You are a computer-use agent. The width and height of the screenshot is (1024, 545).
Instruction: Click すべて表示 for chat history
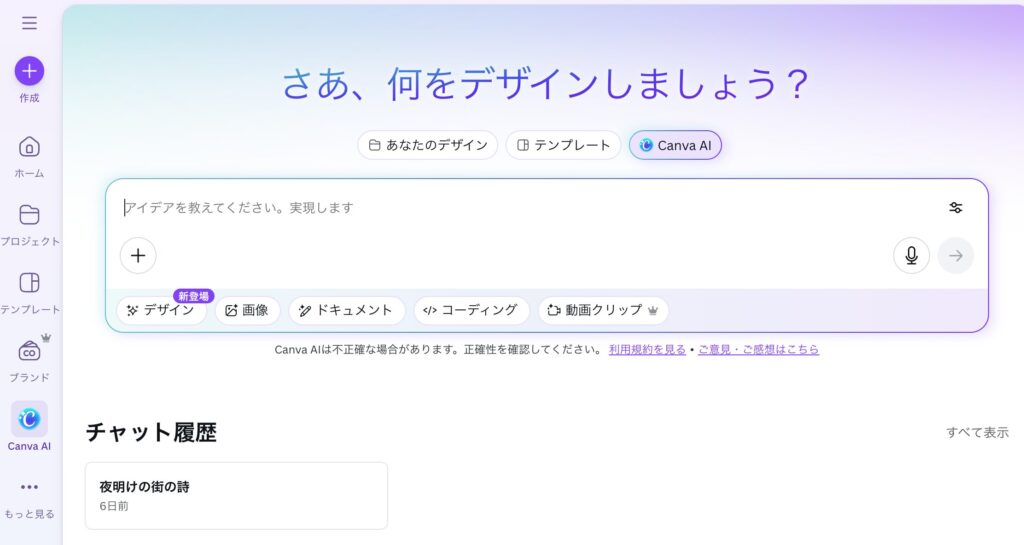point(977,432)
